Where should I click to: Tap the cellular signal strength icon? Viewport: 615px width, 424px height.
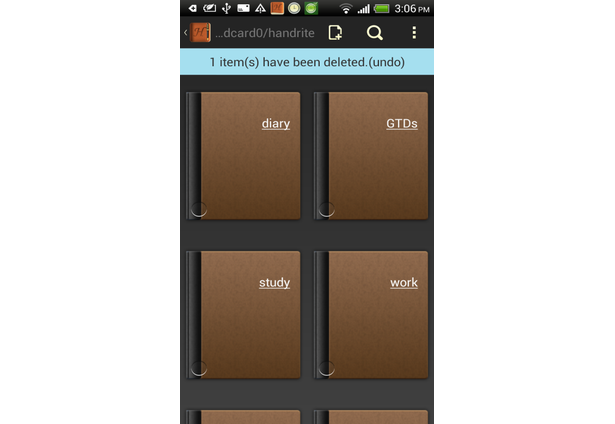(363, 8)
